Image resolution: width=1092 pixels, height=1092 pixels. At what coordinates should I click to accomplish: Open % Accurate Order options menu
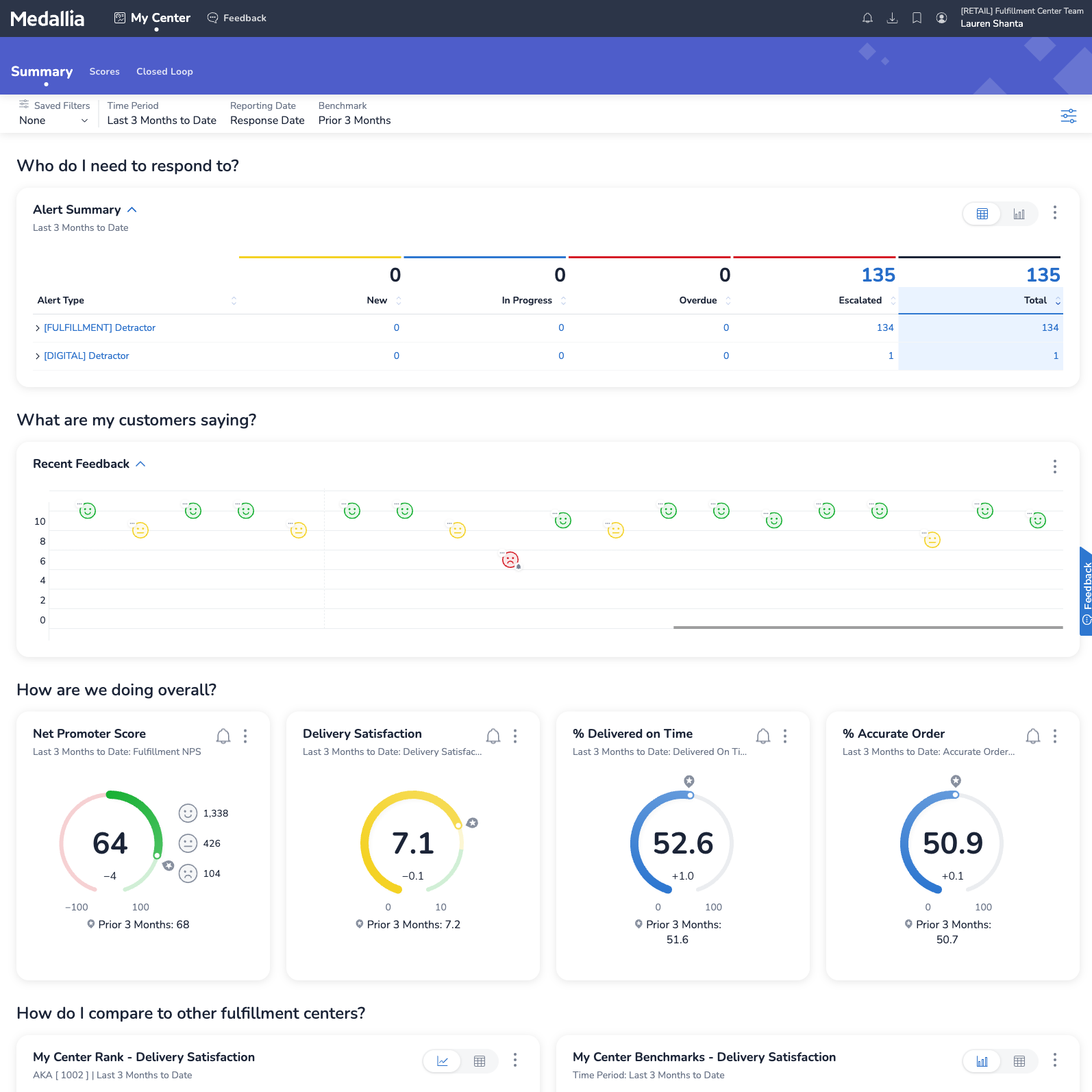point(1054,736)
